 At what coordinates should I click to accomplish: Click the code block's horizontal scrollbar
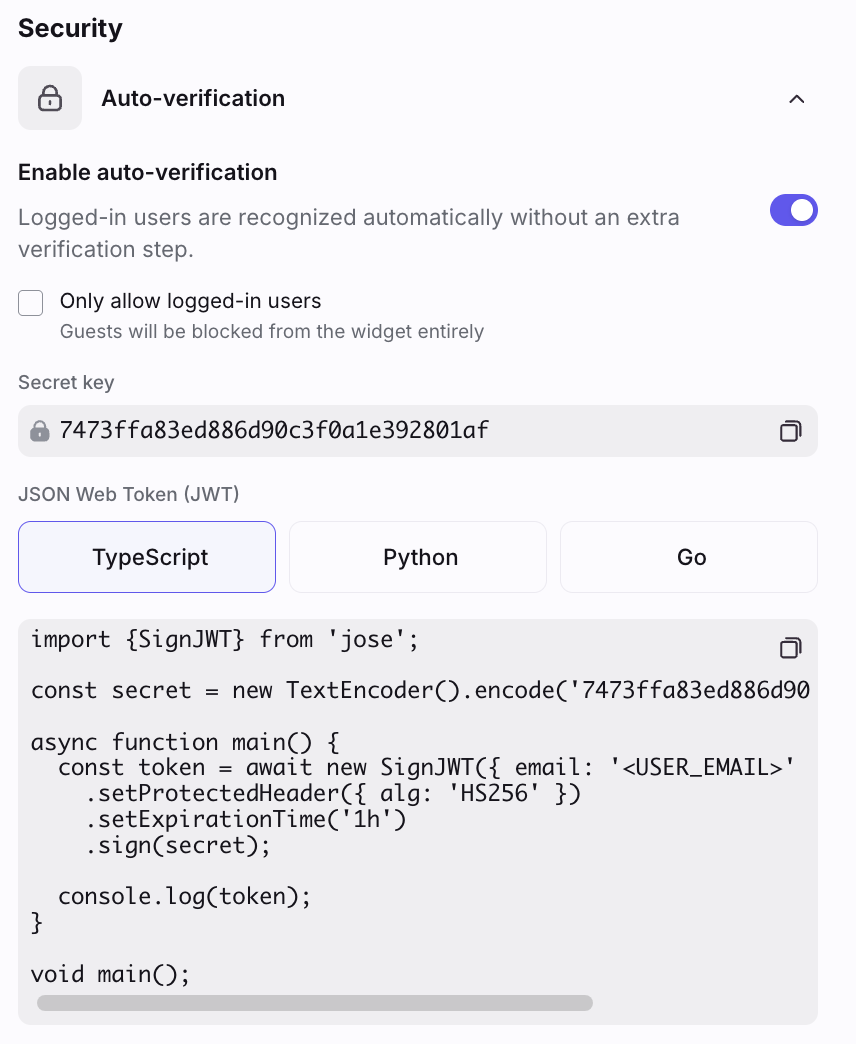point(315,1002)
